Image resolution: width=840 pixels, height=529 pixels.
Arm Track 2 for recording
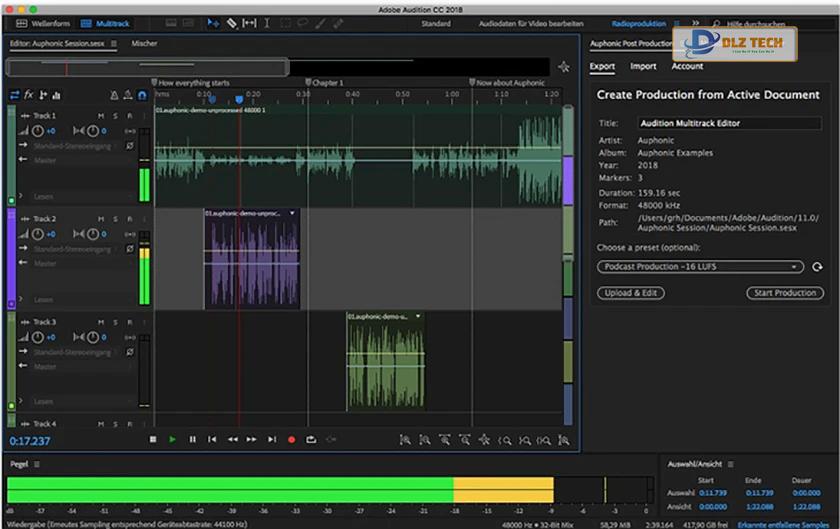(x=129, y=219)
